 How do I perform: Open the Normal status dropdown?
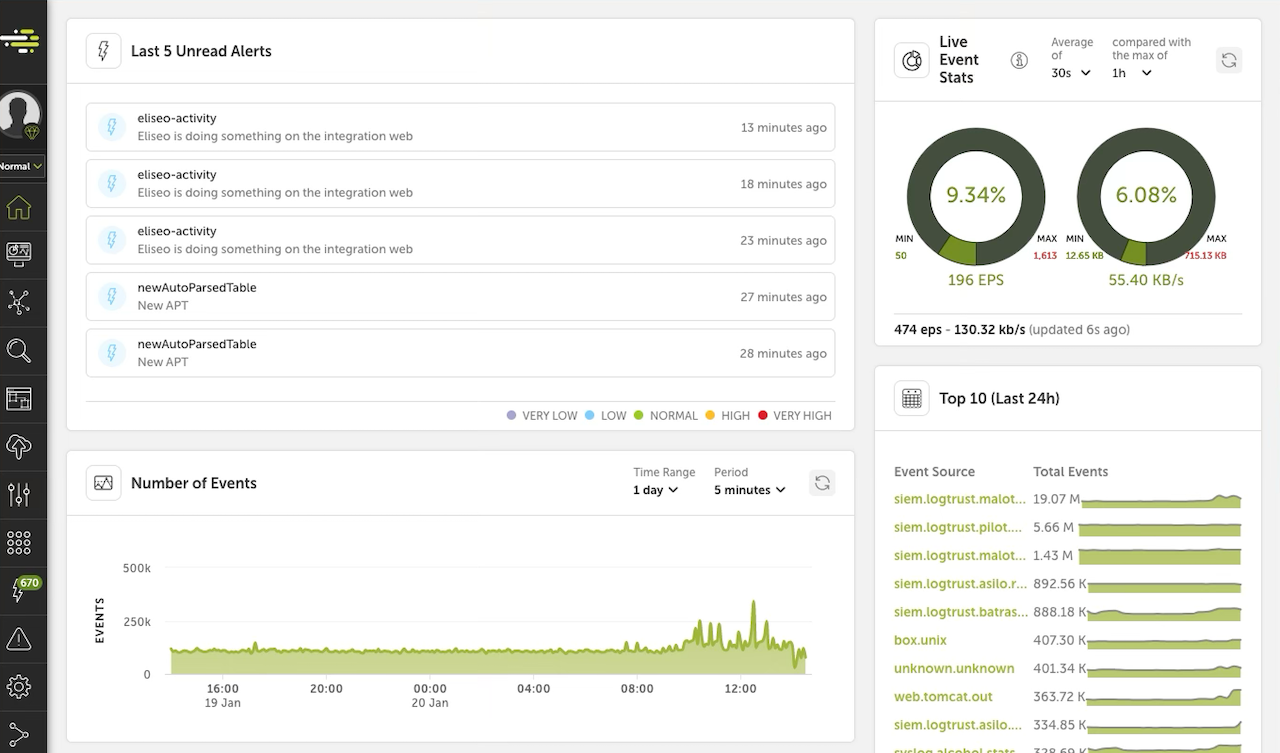[x=20, y=167]
